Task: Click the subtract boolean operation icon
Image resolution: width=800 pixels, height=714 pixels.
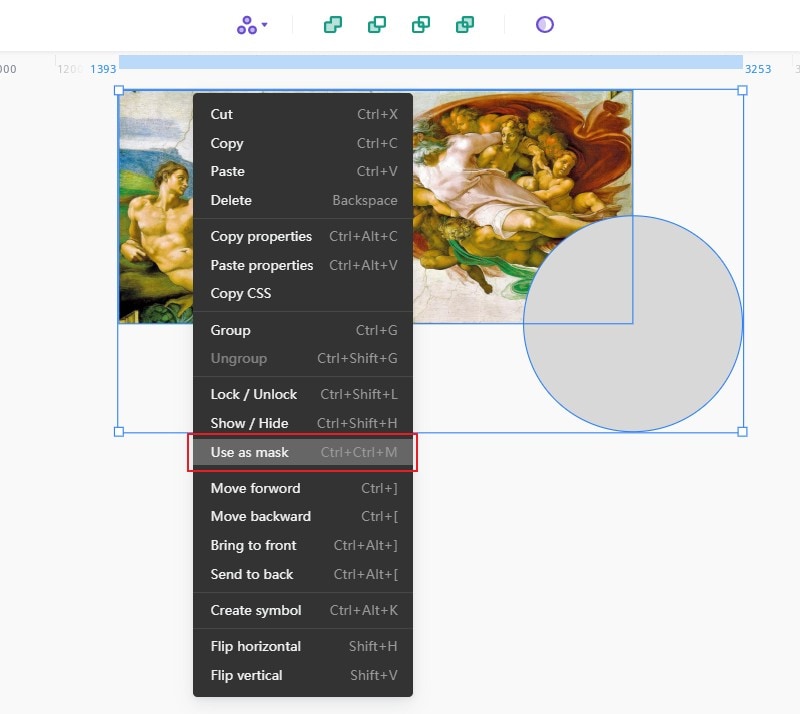Action: [x=377, y=24]
